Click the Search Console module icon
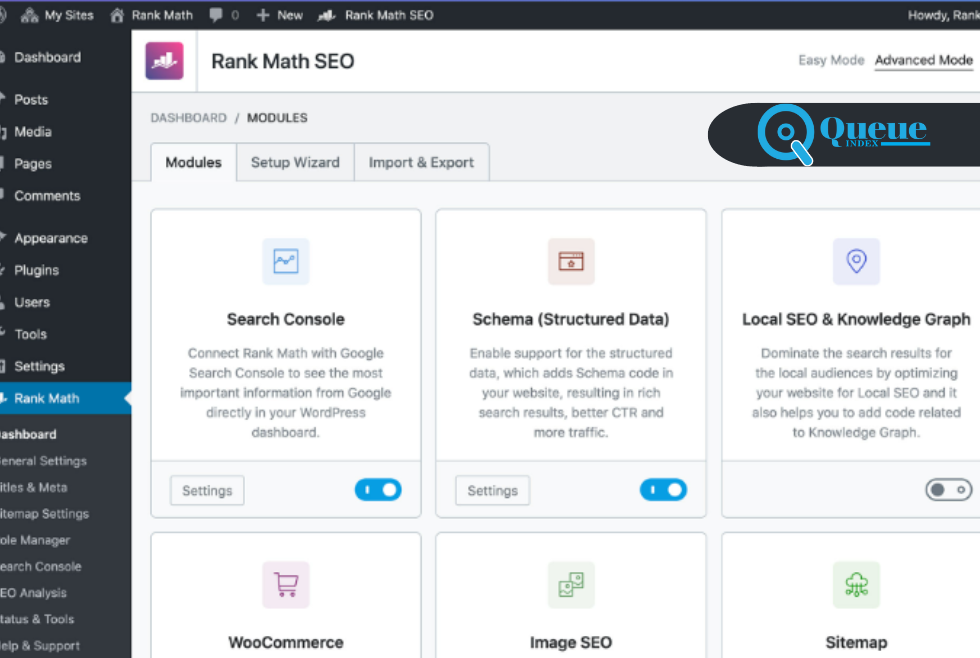 point(286,261)
